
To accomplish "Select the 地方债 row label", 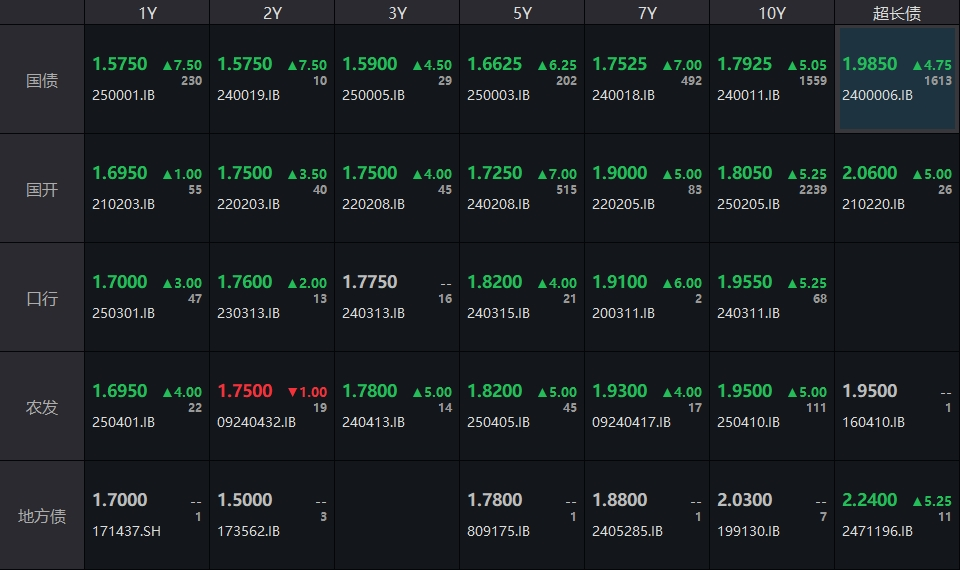I will coord(42,516).
